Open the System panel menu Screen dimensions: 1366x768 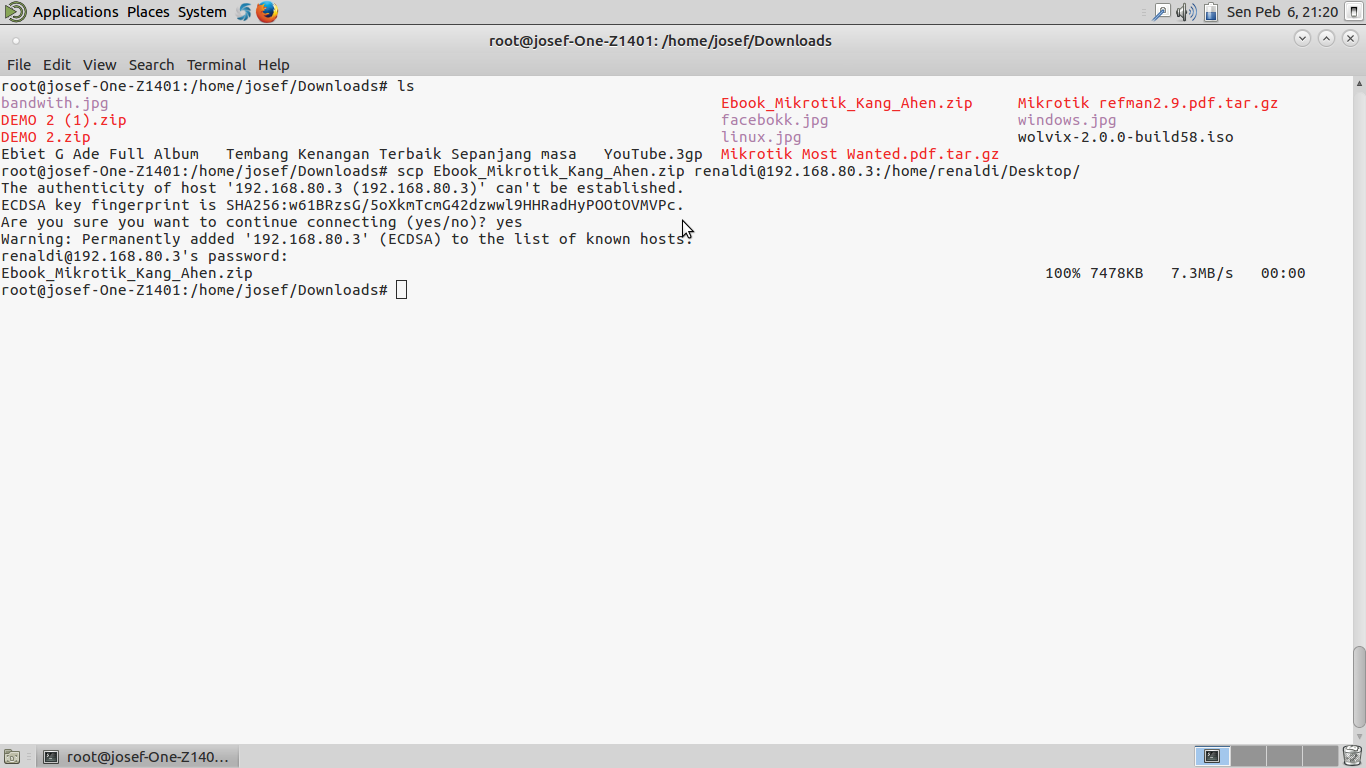pos(202,12)
